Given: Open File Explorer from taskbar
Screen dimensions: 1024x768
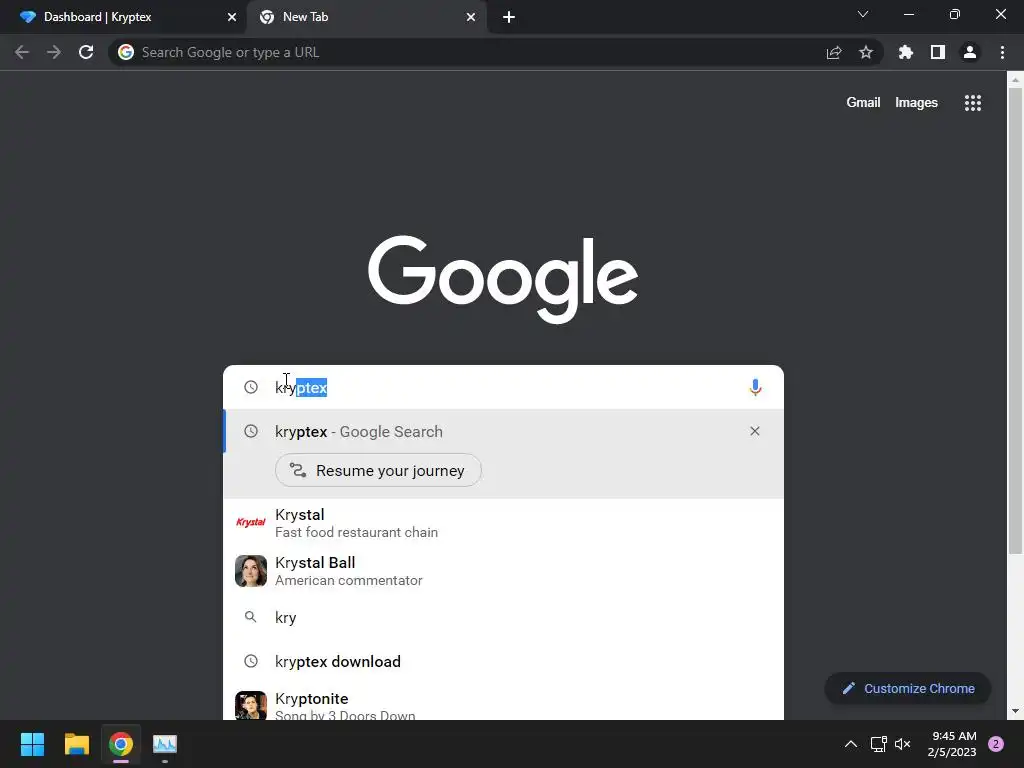Looking at the screenshot, I should pyautogui.click(x=76, y=744).
